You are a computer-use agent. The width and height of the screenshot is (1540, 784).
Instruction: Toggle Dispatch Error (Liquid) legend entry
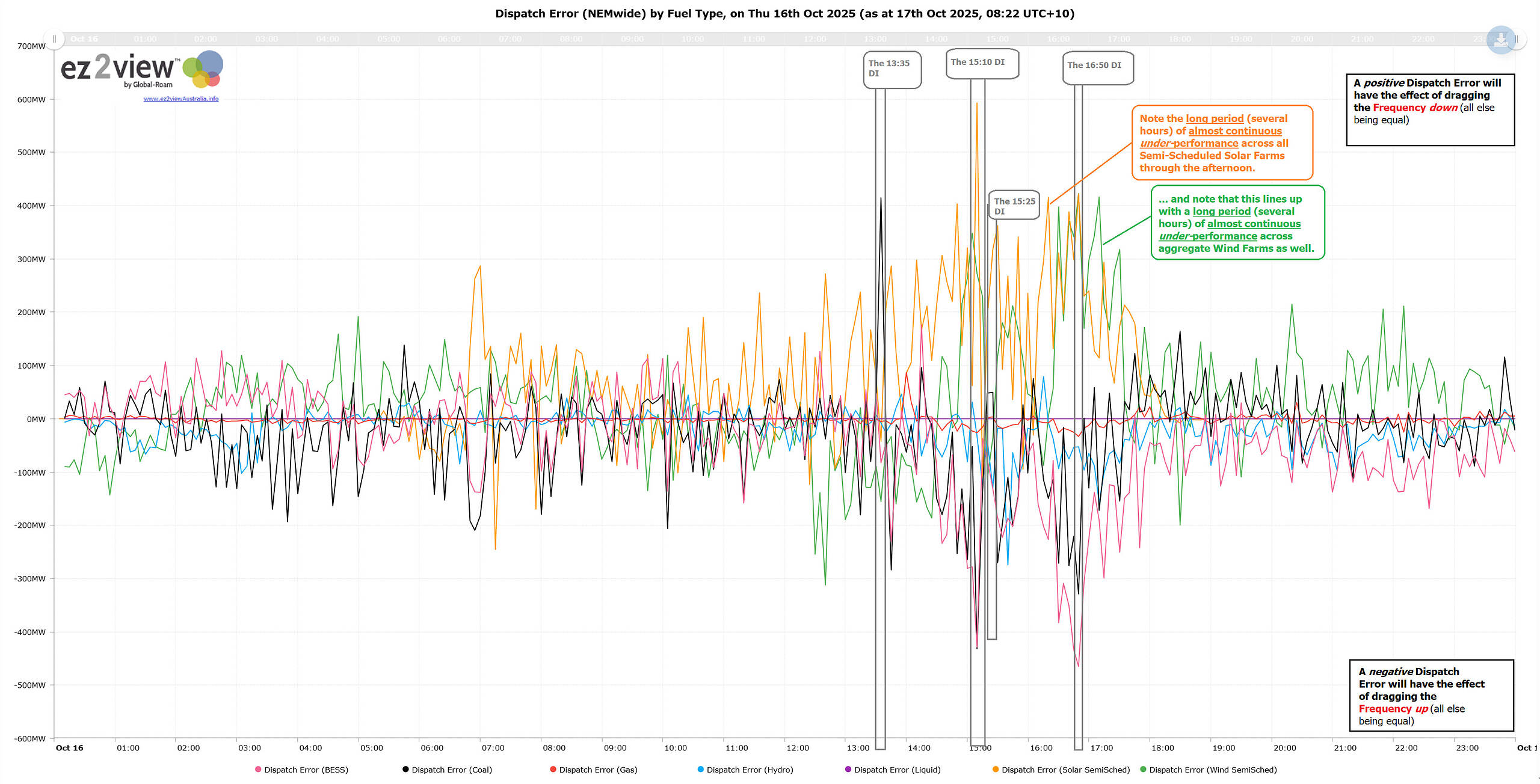pyautogui.click(x=897, y=770)
